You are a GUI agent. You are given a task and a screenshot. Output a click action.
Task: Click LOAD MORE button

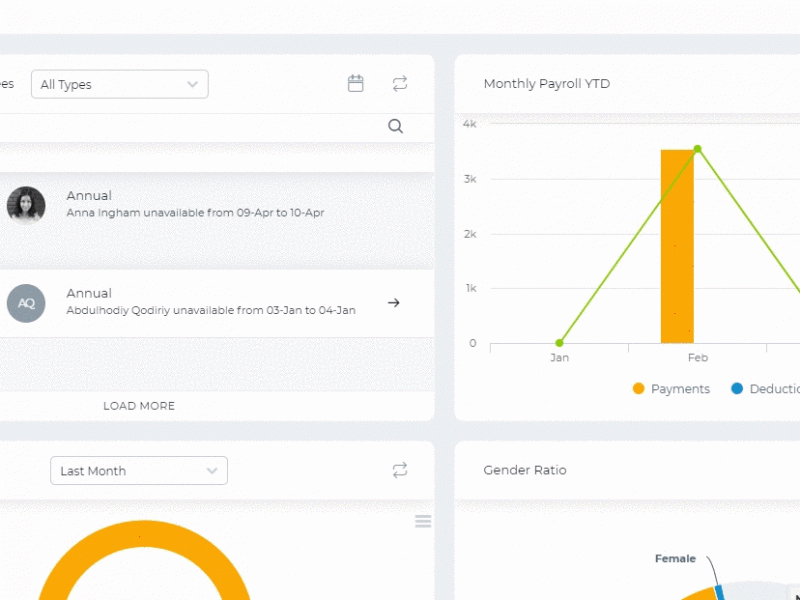point(139,406)
